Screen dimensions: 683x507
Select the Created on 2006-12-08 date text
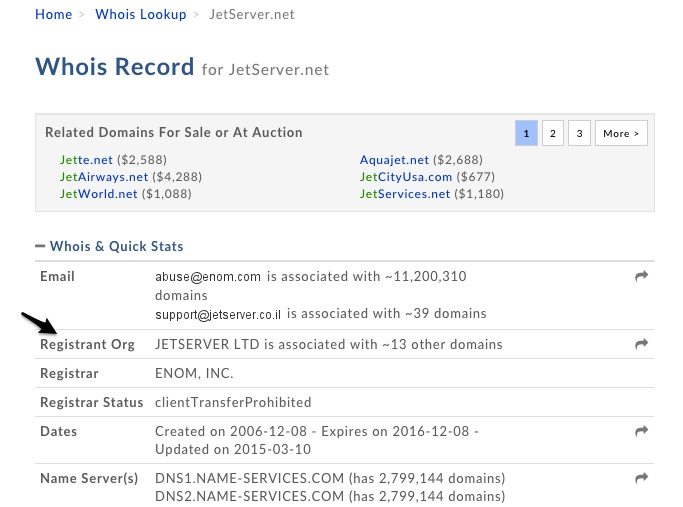tap(231, 431)
